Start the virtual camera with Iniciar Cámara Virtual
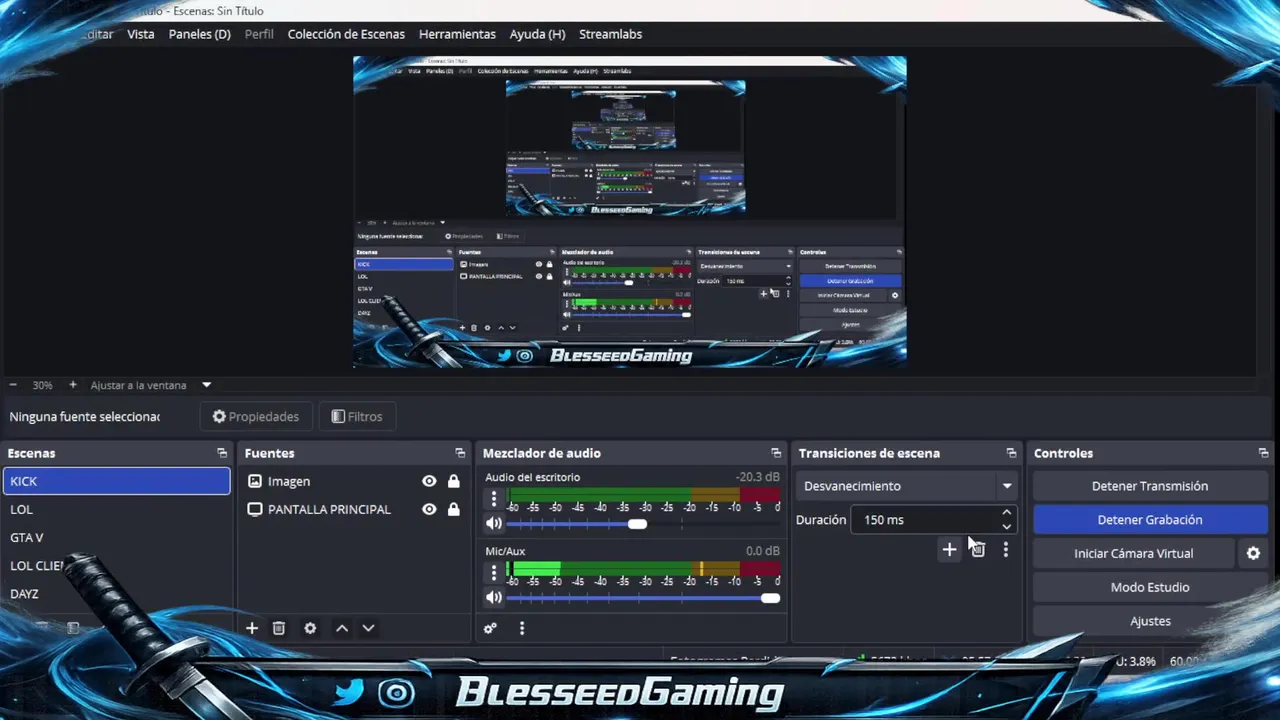The image size is (1280, 720). click(x=1134, y=553)
